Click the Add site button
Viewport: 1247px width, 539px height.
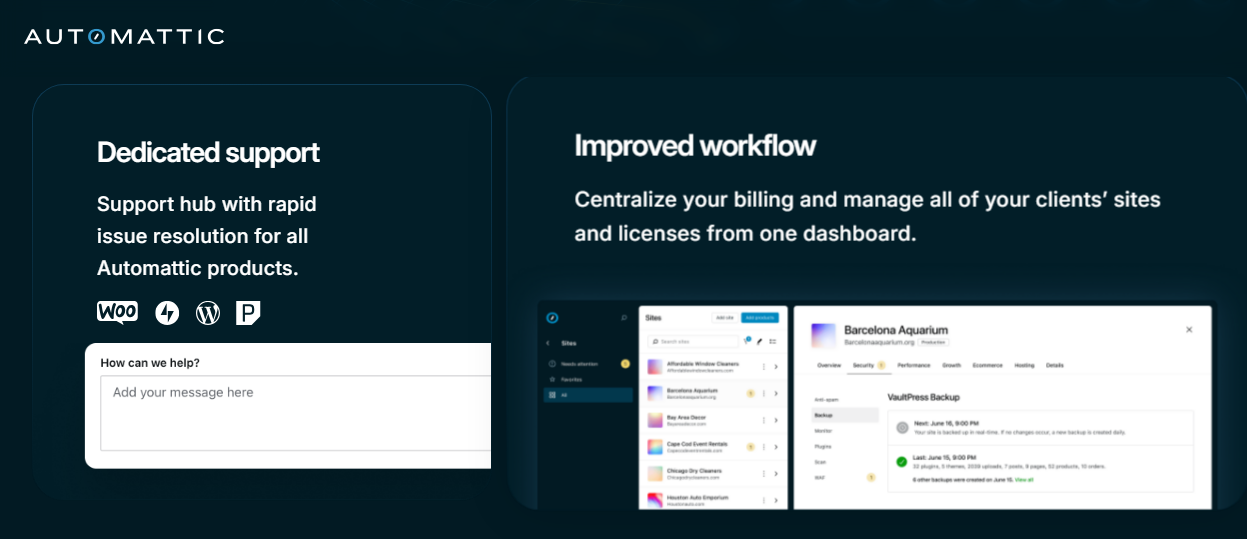pyautogui.click(x=724, y=317)
